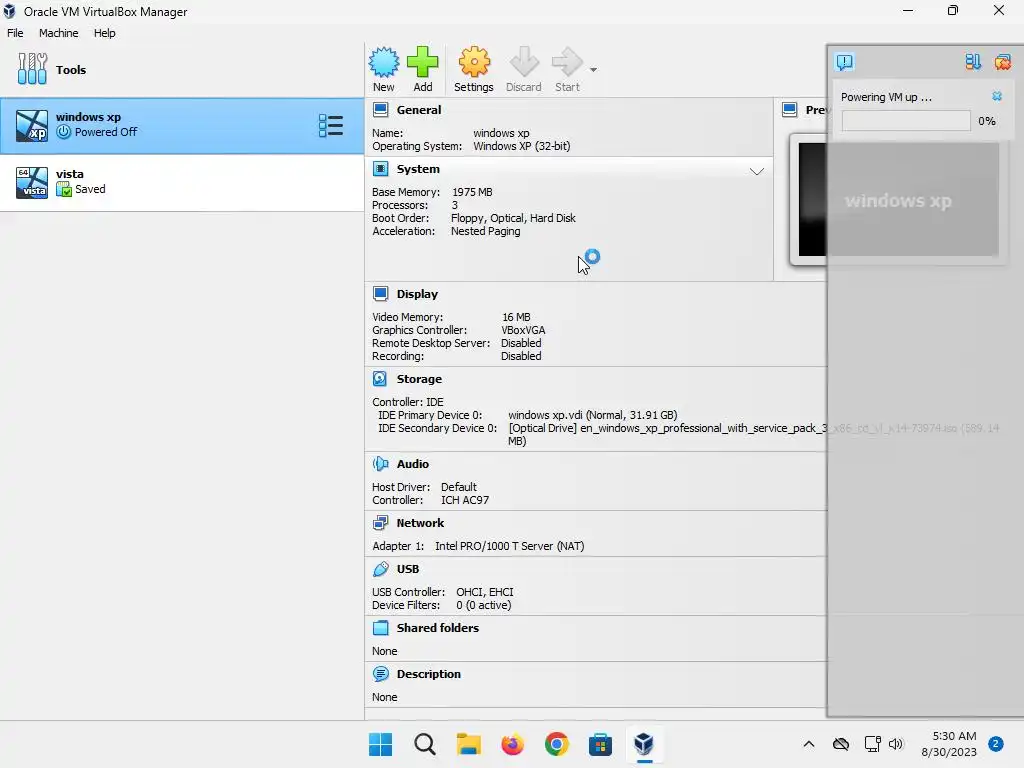1024x768 pixels.
Task: Select the windows xp virtual machine
Action: (182, 126)
